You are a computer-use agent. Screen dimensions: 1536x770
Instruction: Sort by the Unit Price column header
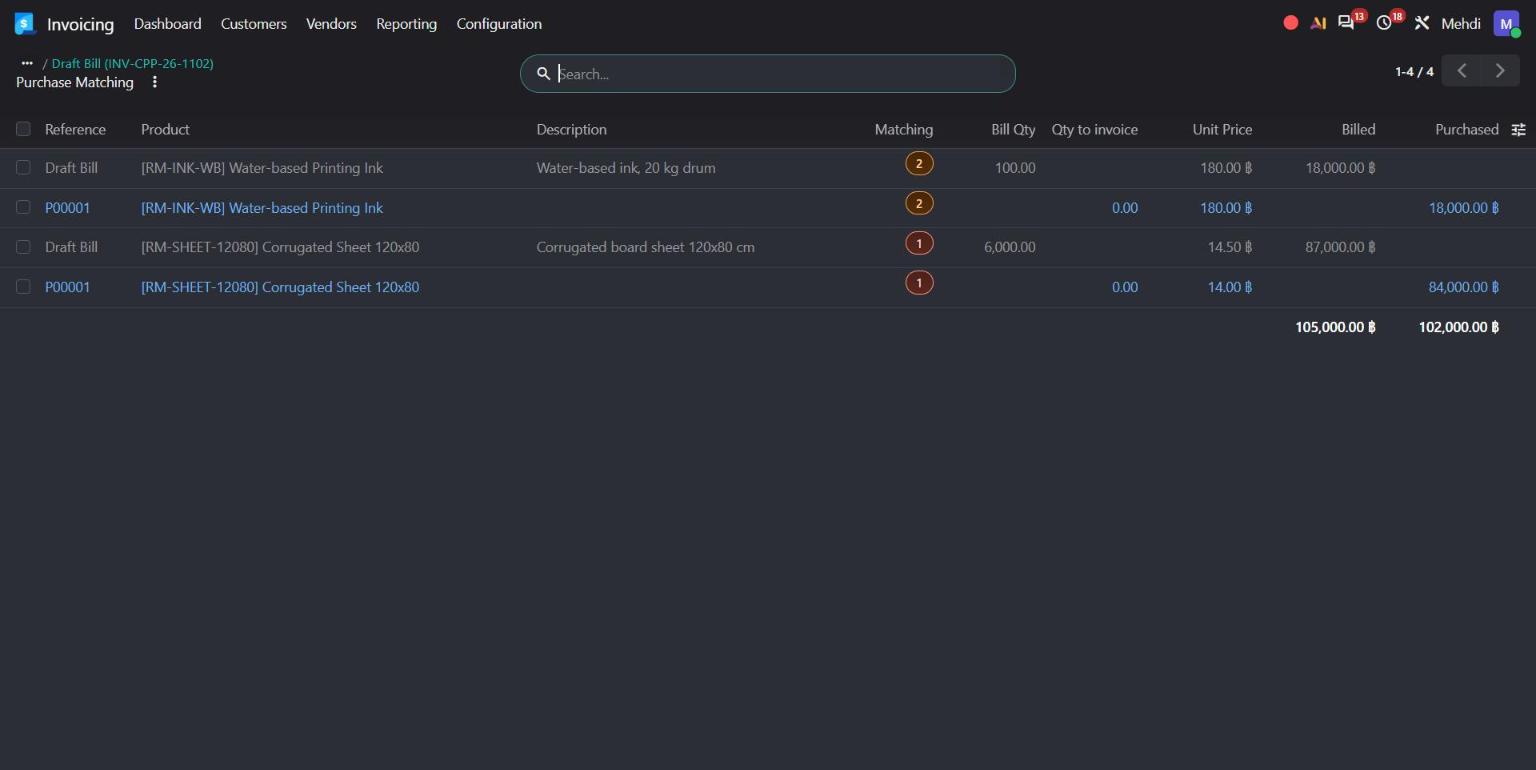tap(1222, 129)
